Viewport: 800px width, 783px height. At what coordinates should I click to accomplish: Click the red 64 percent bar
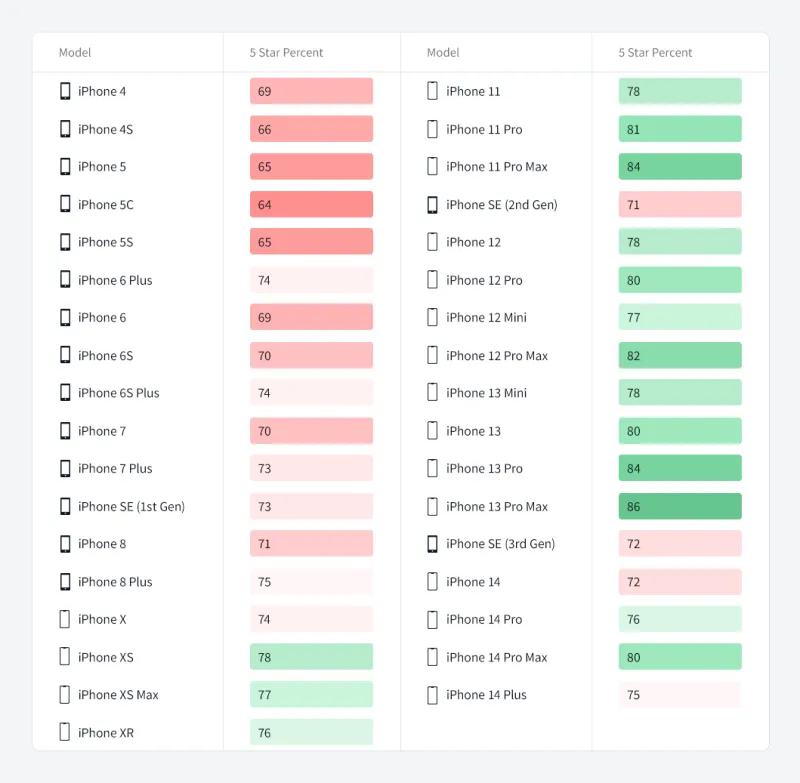point(311,204)
